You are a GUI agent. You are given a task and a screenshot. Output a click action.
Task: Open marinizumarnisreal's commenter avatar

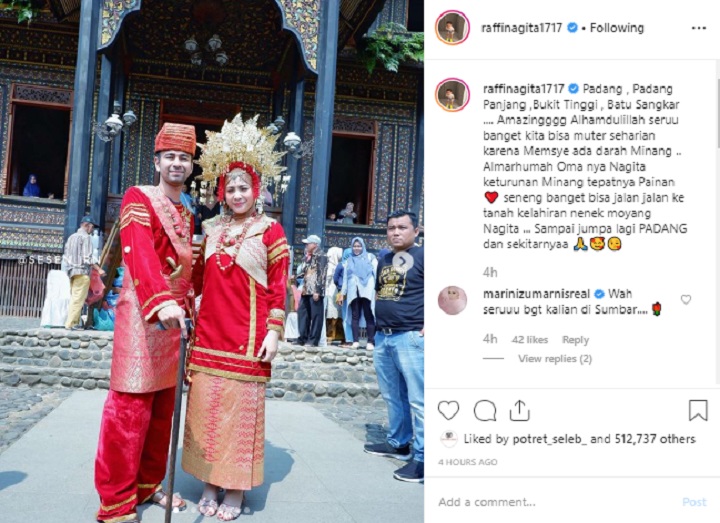(452, 300)
